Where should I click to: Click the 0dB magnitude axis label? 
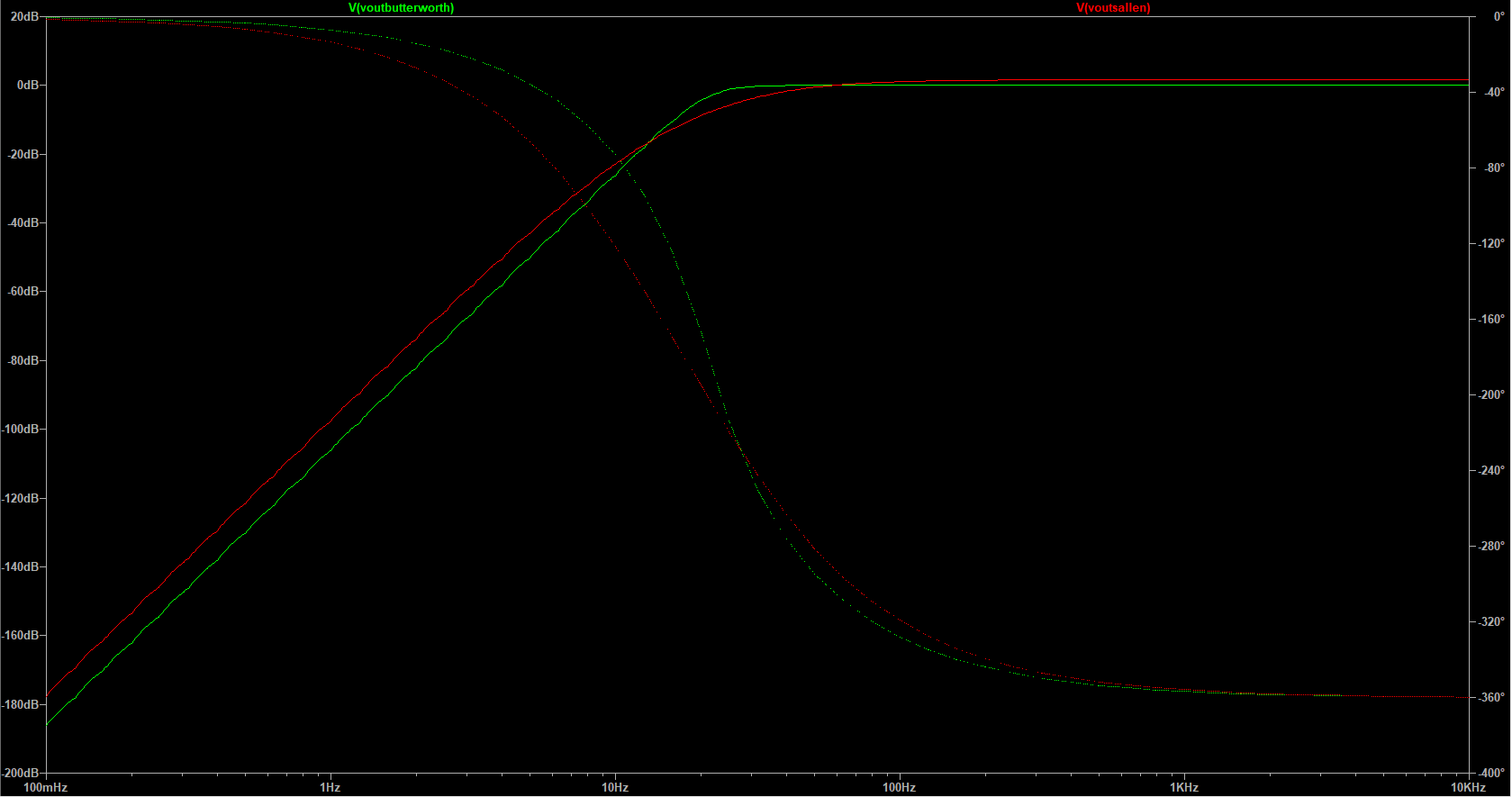pyautogui.click(x=28, y=85)
